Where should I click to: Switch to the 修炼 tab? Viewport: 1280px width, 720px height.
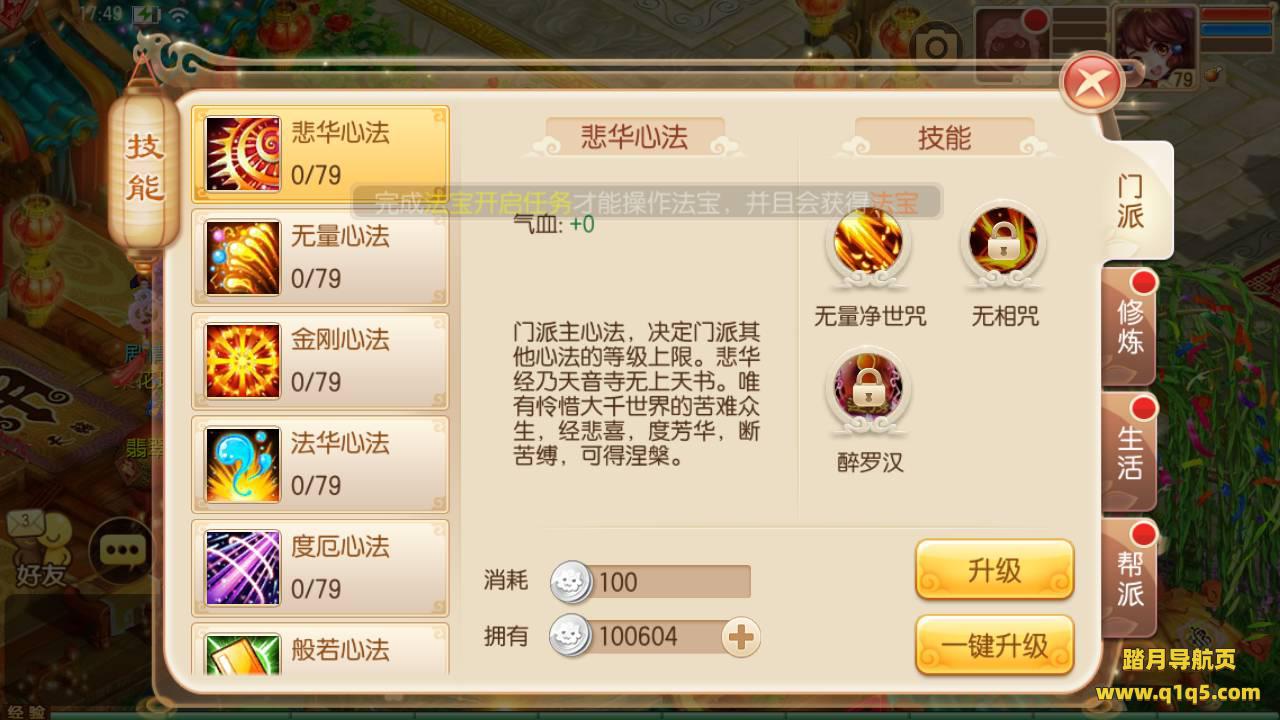point(1130,326)
